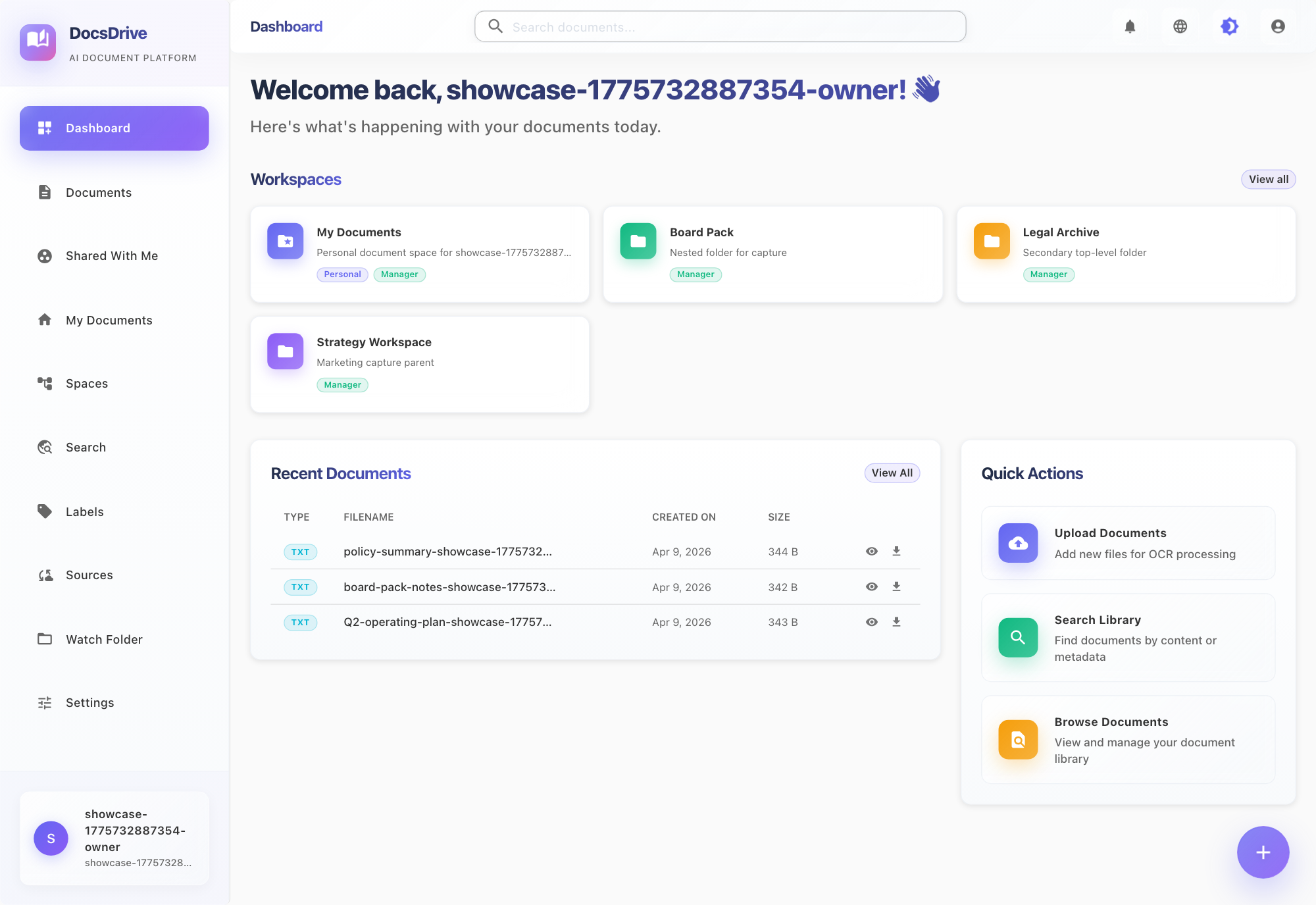
Task: Click the floating plus add button
Action: tap(1263, 852)
